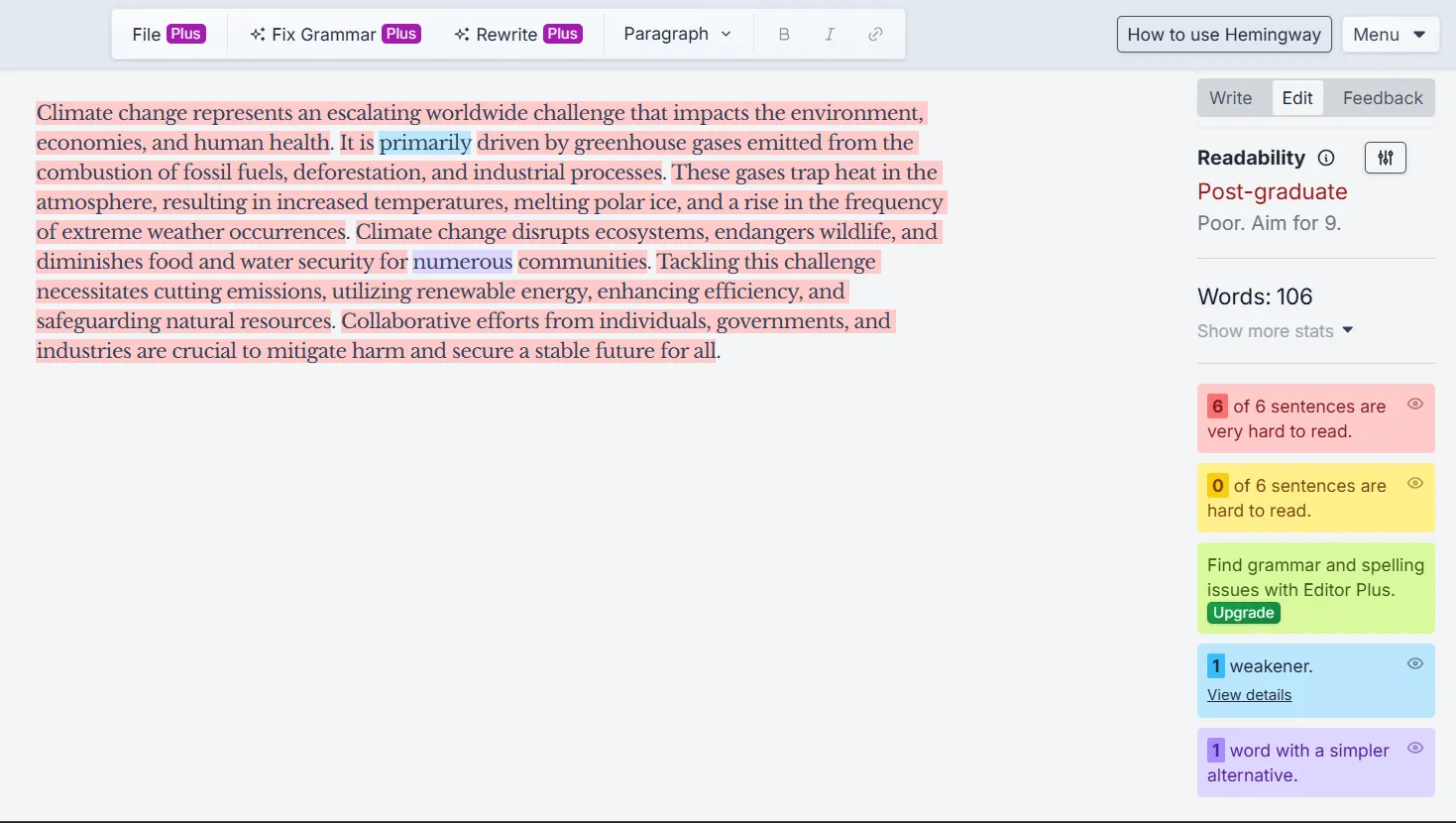Hide the simpler alternative word highlight

1415,748
